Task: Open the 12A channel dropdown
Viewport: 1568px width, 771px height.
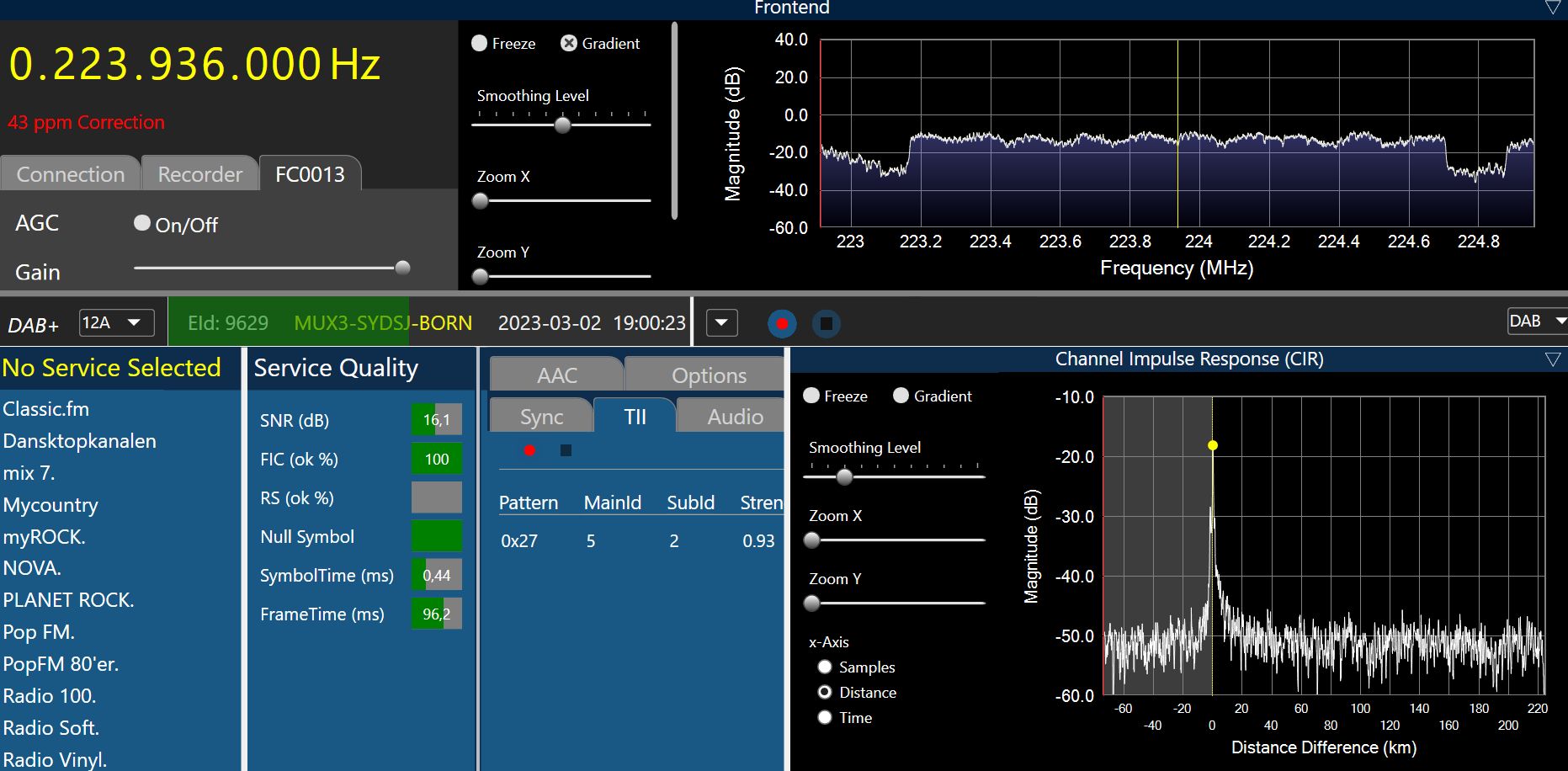Action: [x=117, y=323]
